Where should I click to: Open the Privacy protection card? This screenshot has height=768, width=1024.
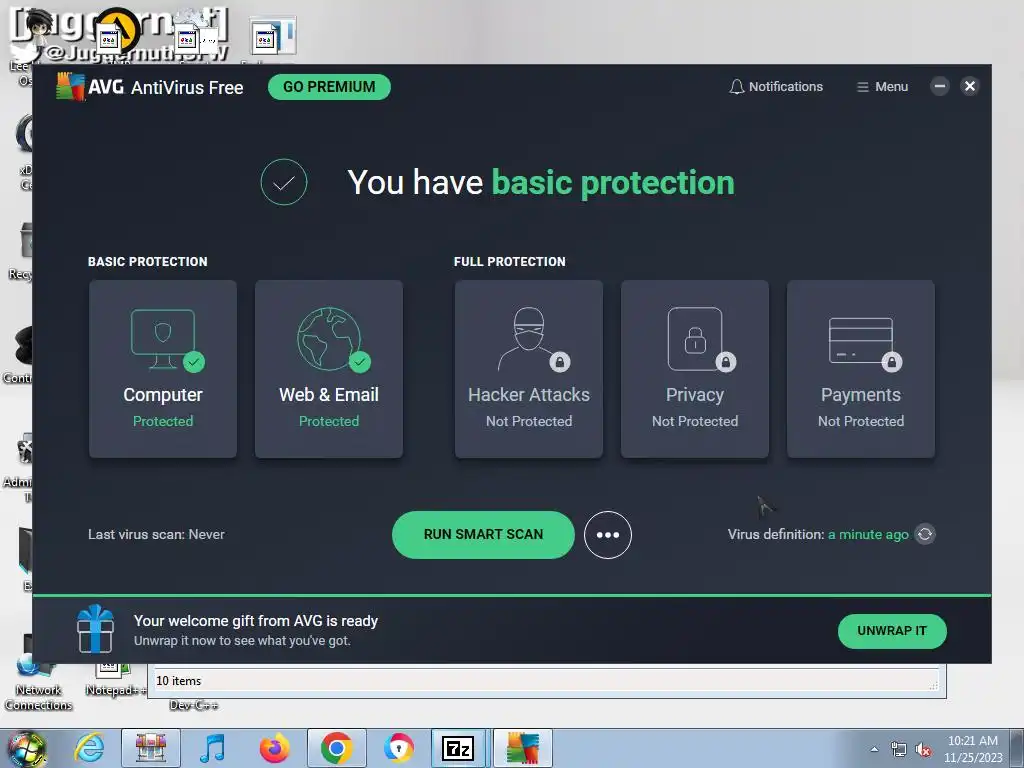pyautogui.click(x=695, y=369)
